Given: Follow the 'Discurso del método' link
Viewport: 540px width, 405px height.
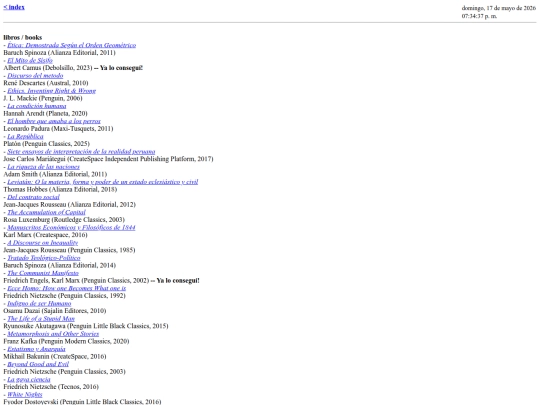Looking at the screenshot, I should click(x=35, y=75).
